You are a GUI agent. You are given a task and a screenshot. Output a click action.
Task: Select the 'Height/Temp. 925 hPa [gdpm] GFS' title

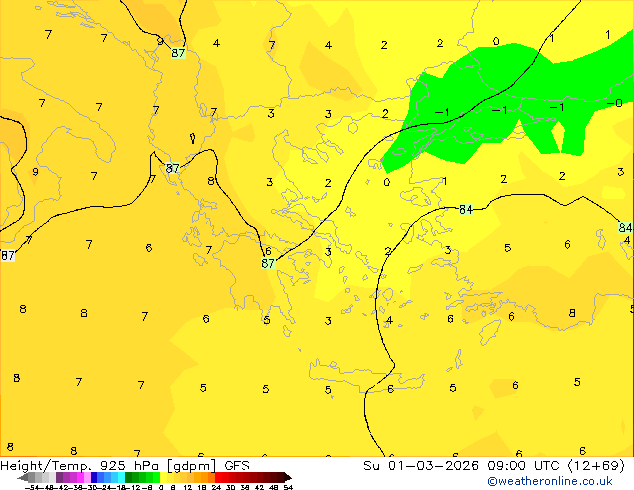125,466
